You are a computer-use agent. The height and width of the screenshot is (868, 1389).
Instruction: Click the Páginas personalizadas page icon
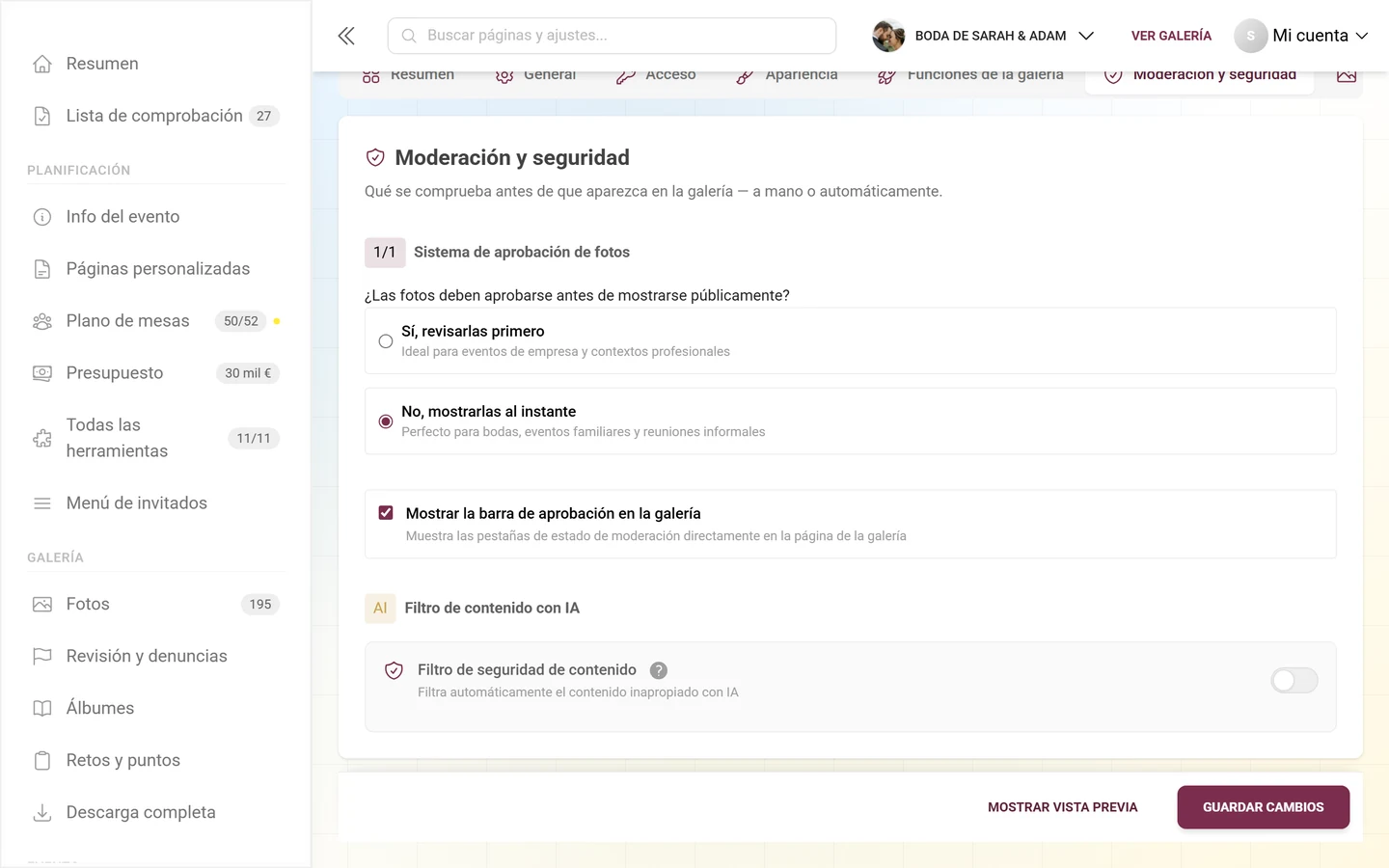pos(42,269)
